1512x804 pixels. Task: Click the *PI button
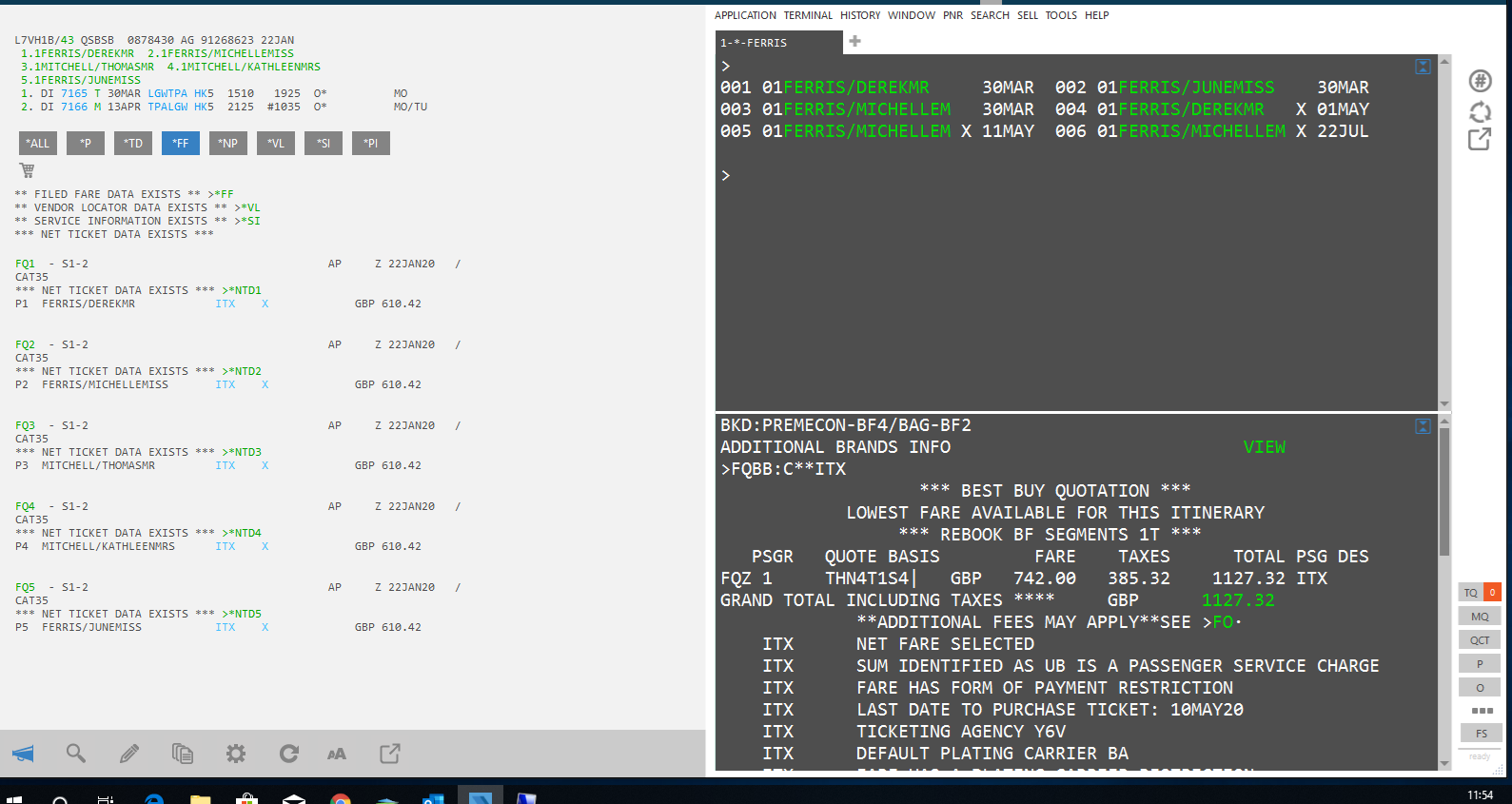click(x=371, y=144)
